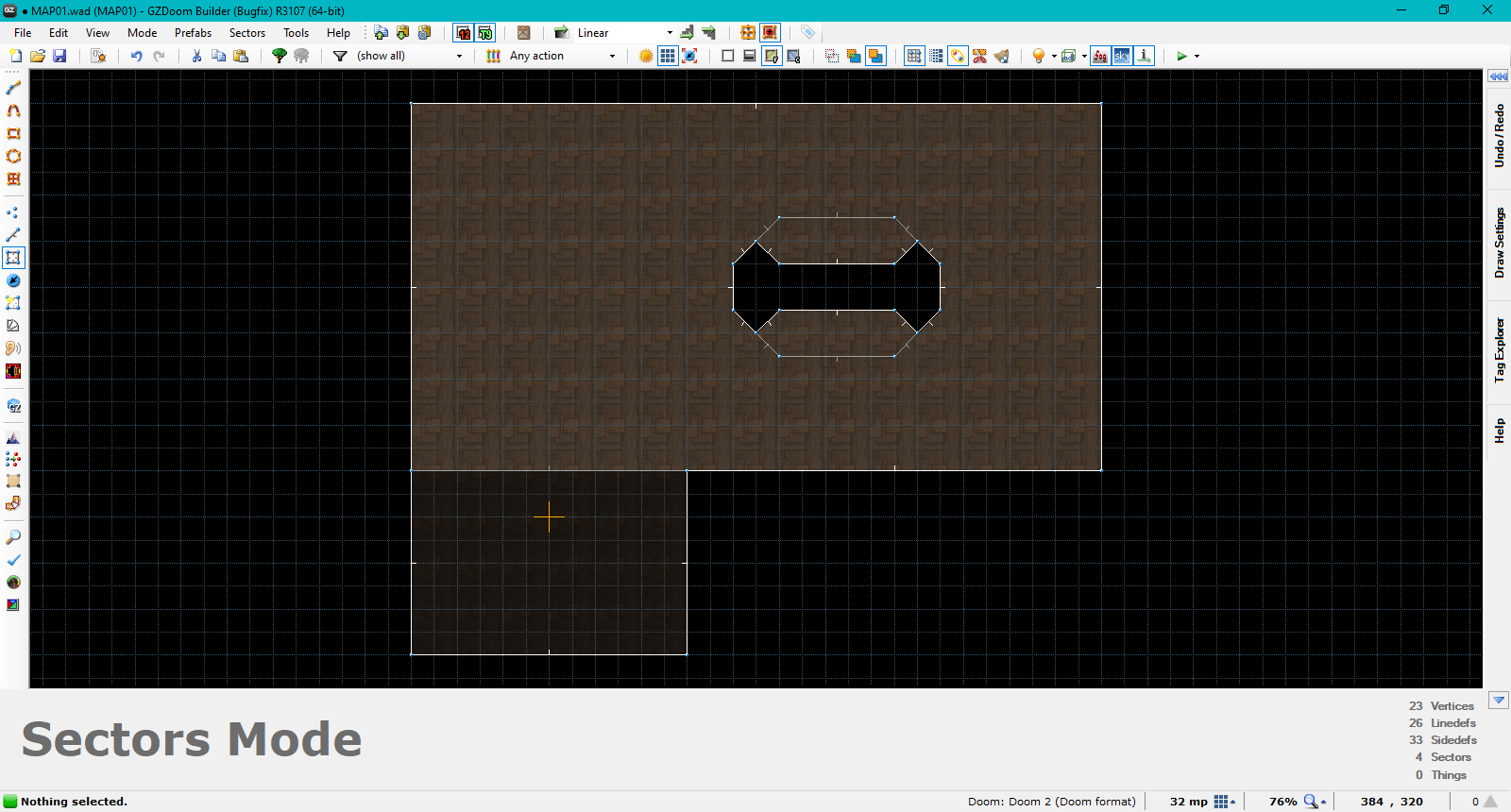Screen dimensions: 1511x812
Task: Click the green tree thing filter icon
Action: [x=279, y=56]
